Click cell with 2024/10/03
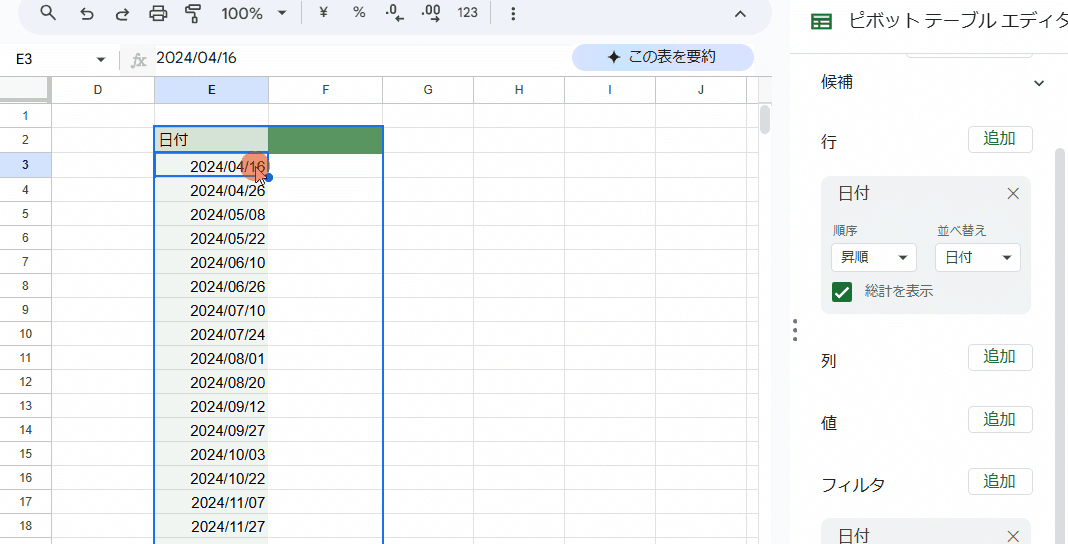Image resolution: width=1068 pixels, height=544 pixels. point(212,454)
